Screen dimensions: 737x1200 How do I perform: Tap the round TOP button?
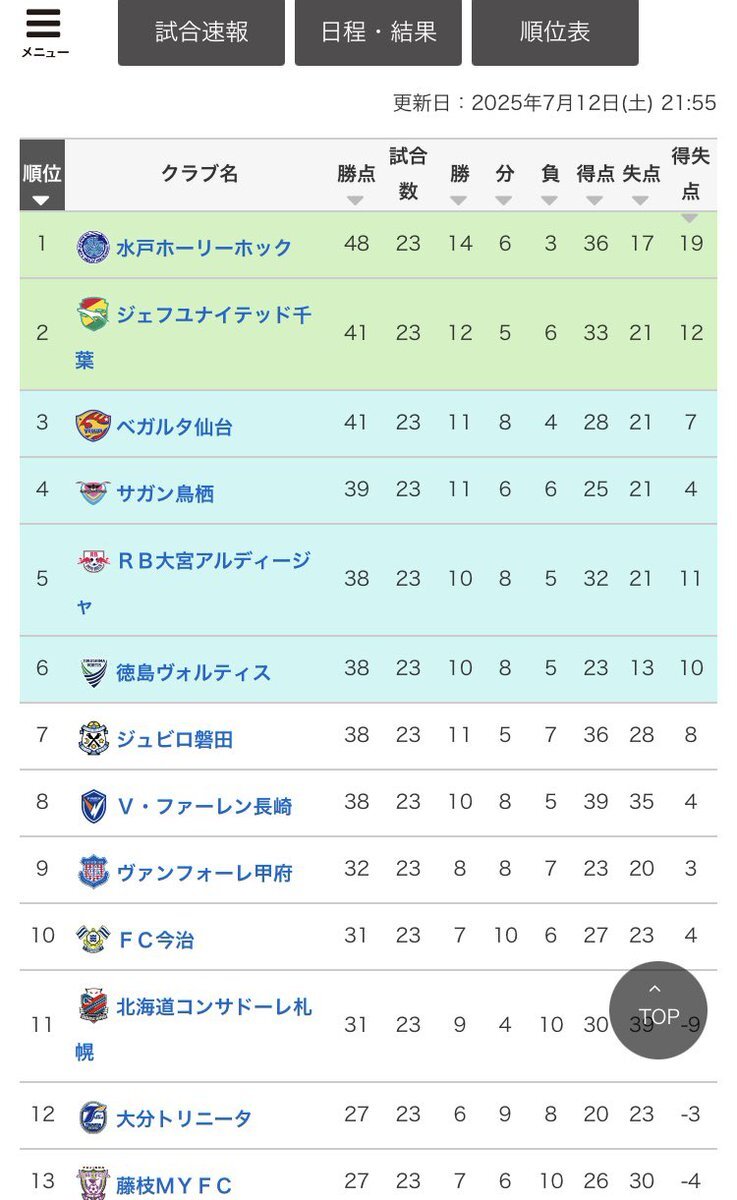pyautogui.click(x=658, y=1010)
